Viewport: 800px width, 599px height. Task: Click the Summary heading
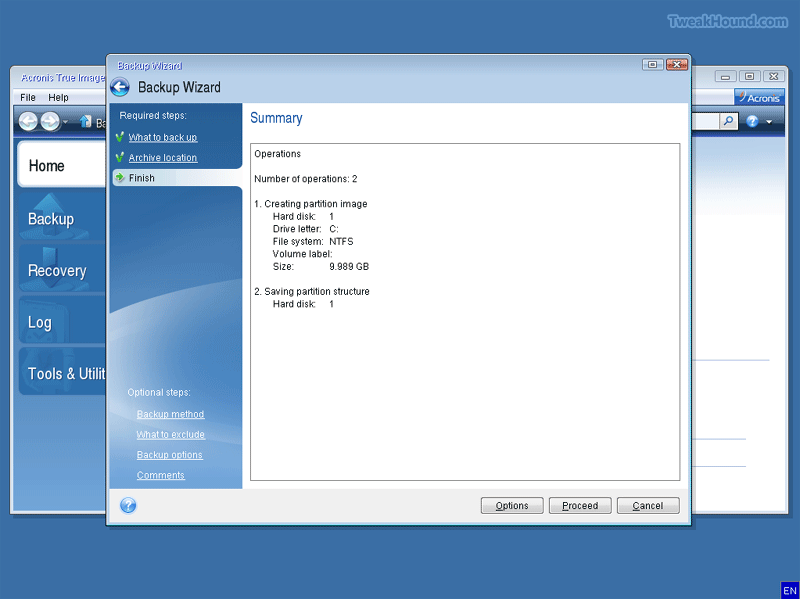276,118
